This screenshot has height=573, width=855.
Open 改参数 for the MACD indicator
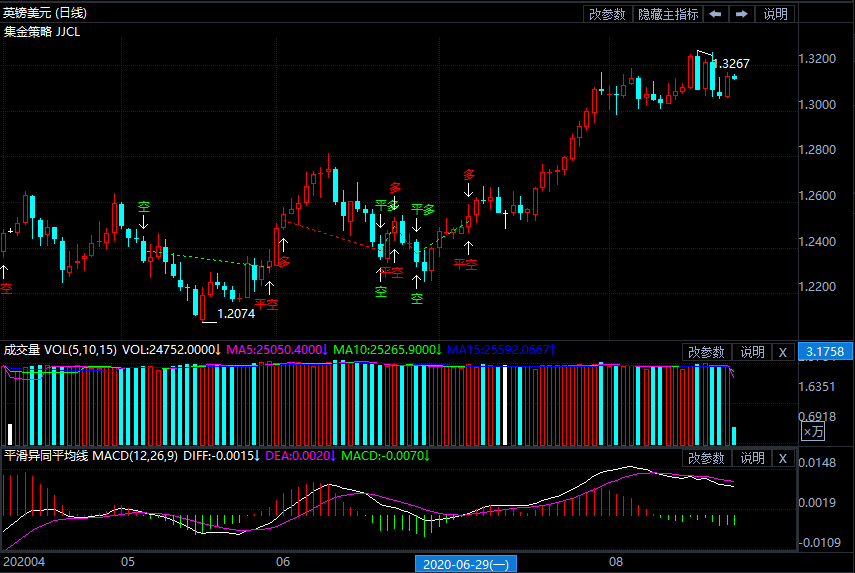click(706, 458)
